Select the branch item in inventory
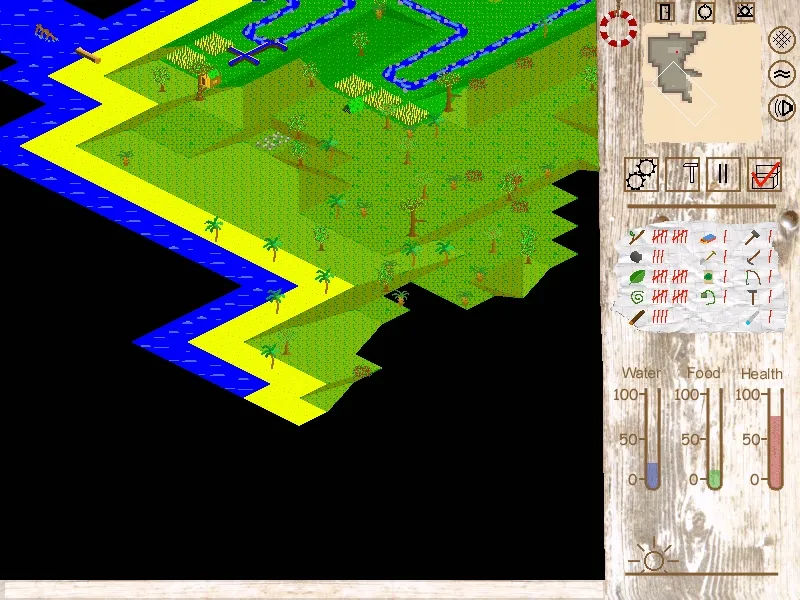800x600 pixels. [637, 237]
